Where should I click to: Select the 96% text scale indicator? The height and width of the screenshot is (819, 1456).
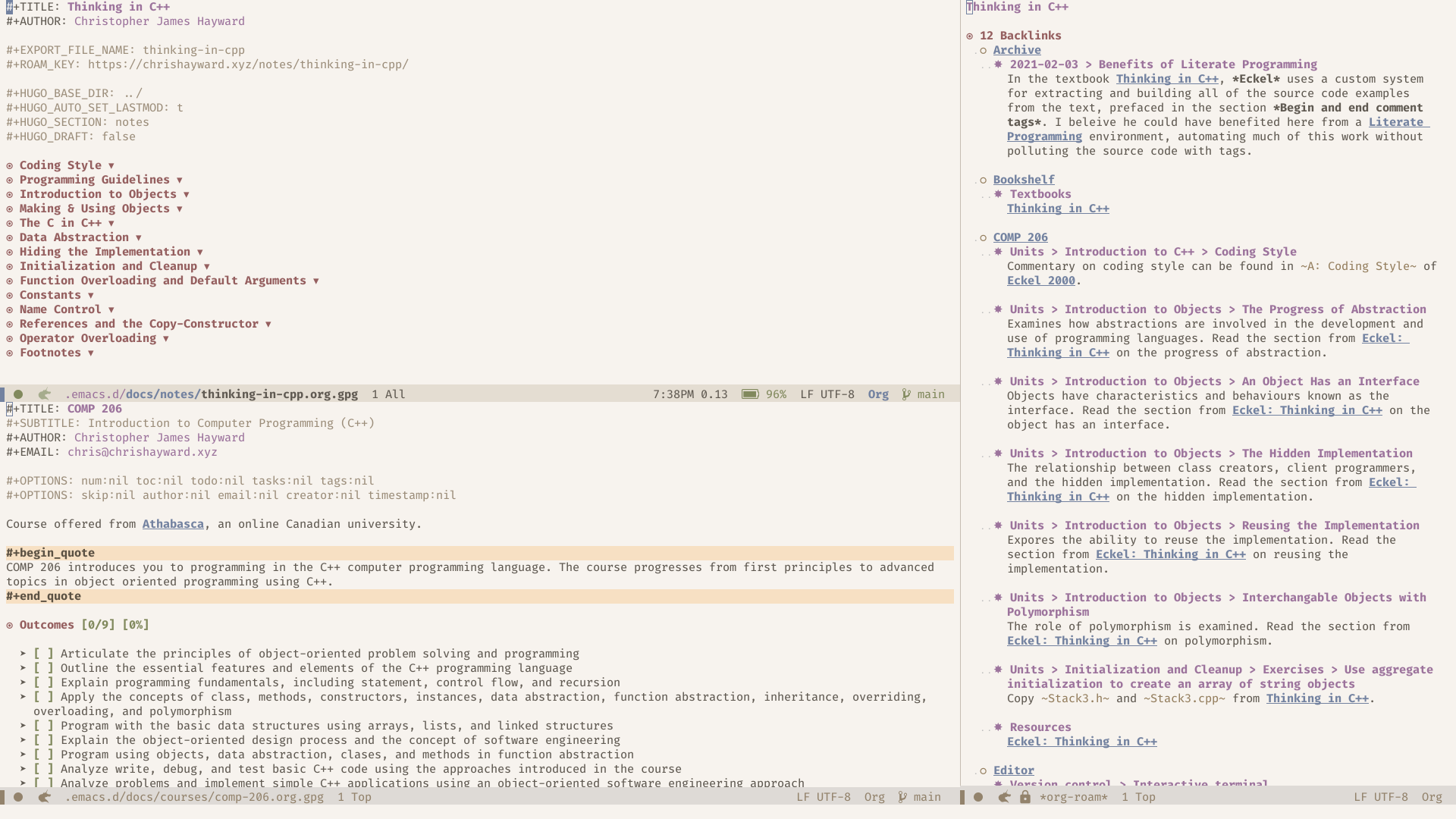(x=777, y=393)
